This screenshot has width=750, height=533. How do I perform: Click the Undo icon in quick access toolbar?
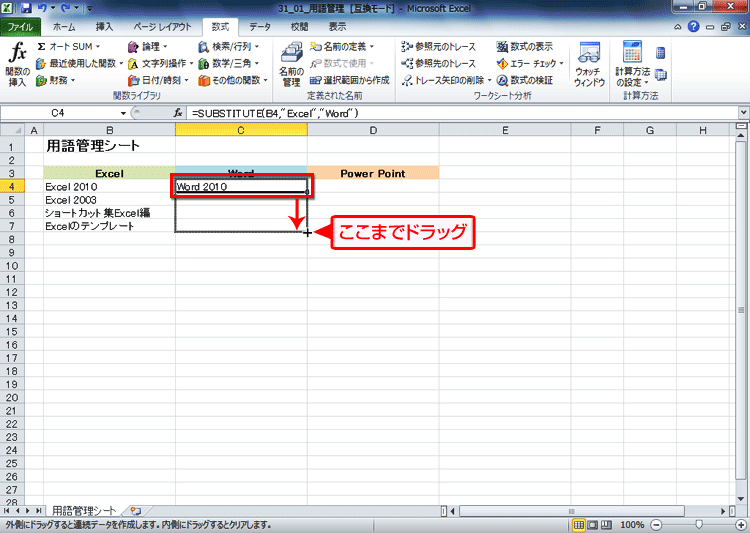point(42,8)
